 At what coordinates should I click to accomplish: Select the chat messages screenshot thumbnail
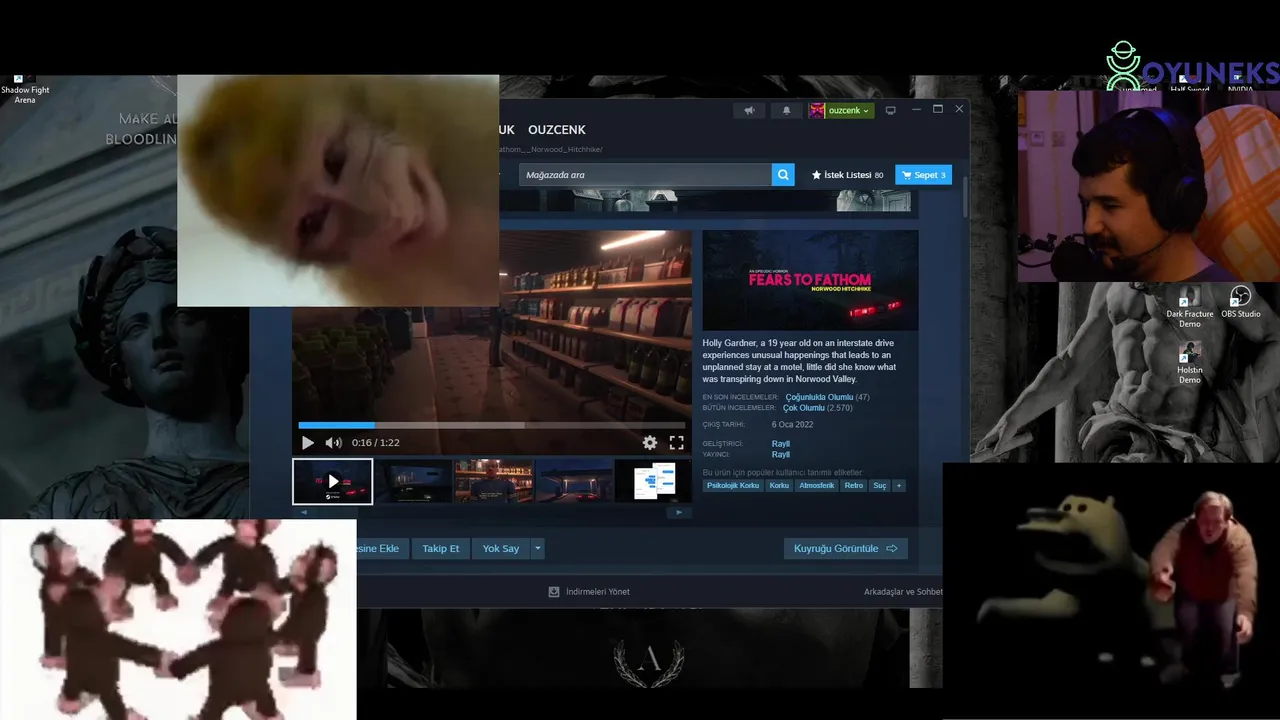tap(653, 481)
